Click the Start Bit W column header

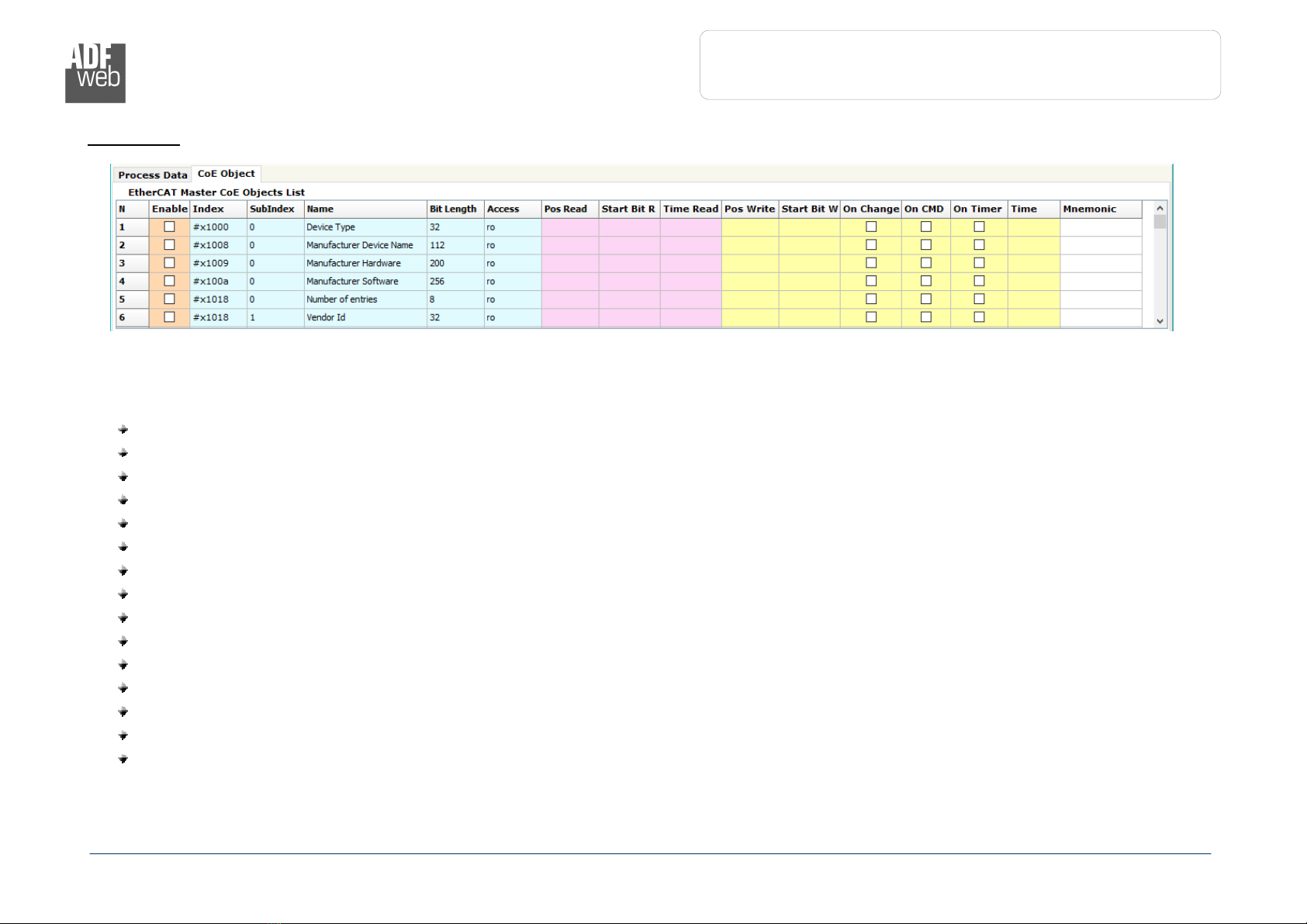[x=810, y=209]
